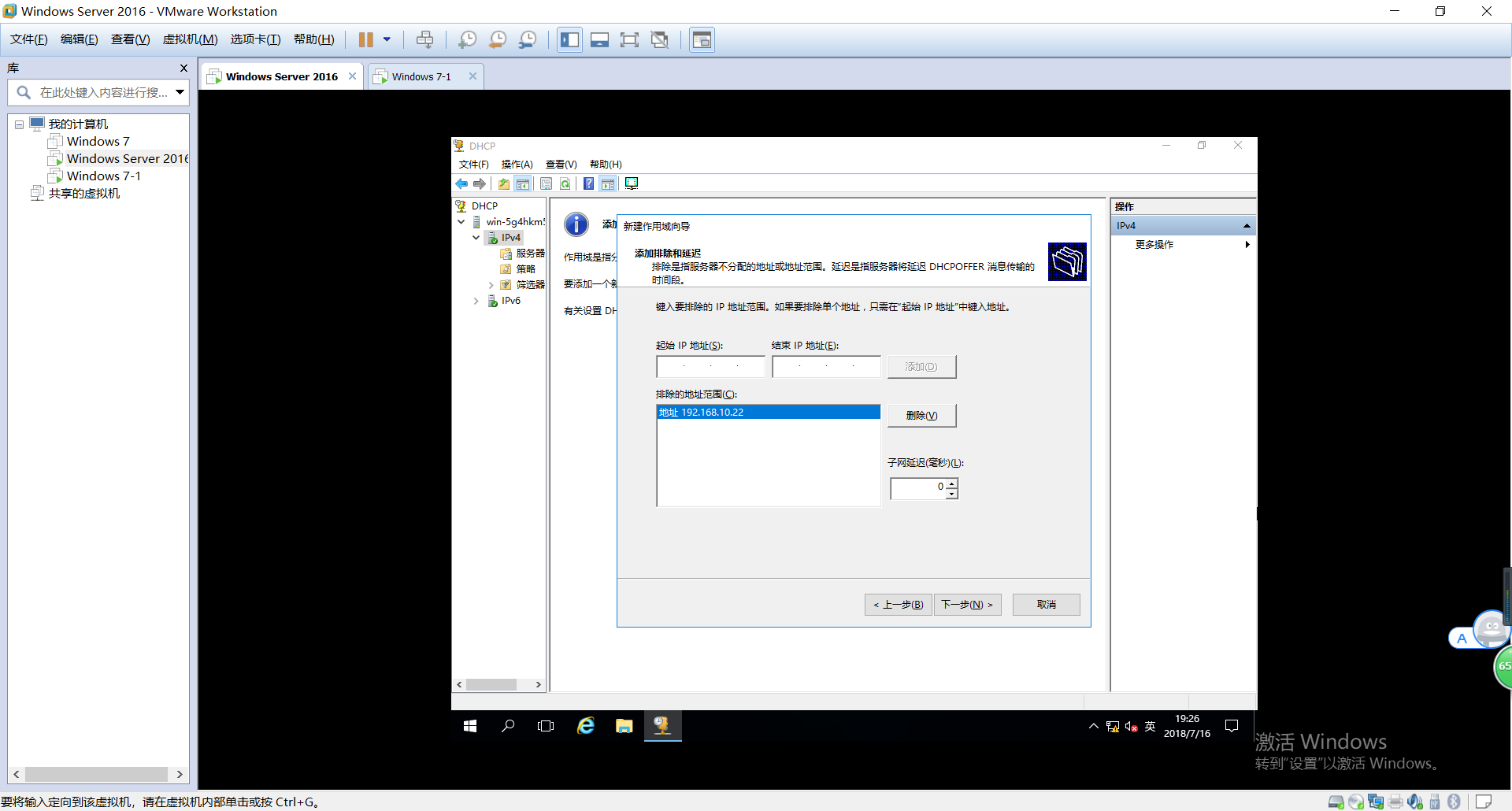The image size is (1512, 811).
Task: Click 下一步(N) to continue wizard
Action: (967, 605)
